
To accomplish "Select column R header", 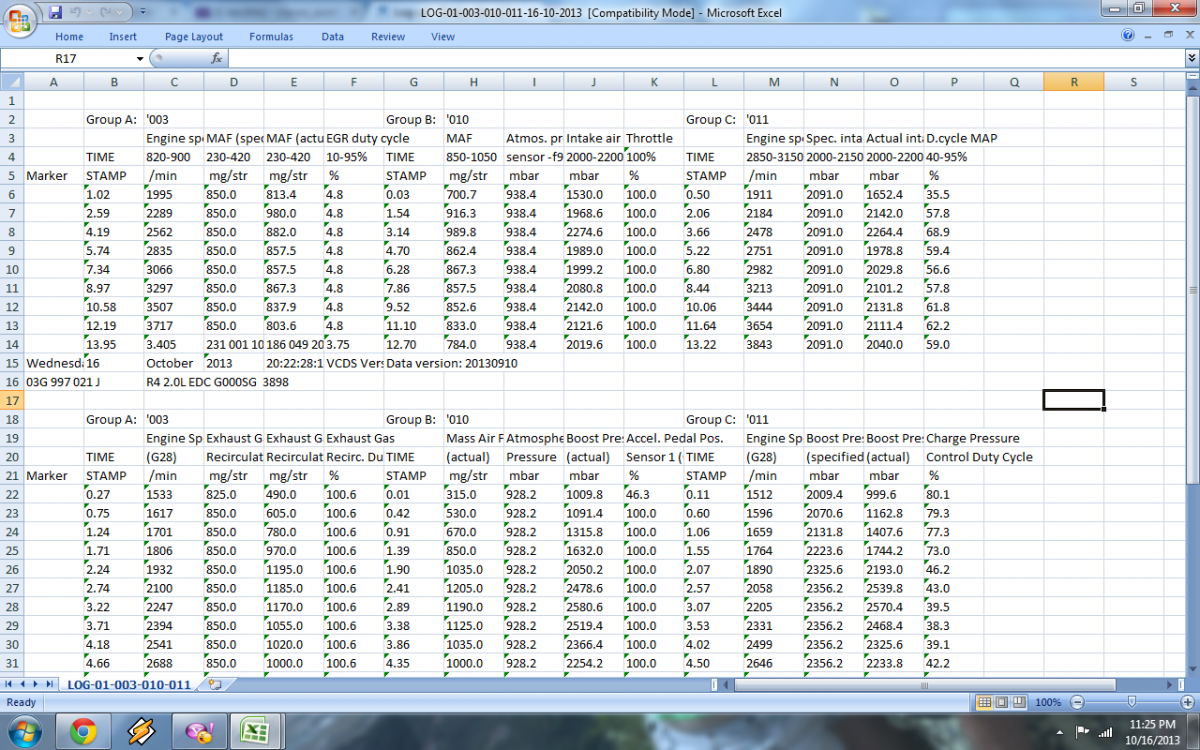I will tap(1073, 82).
